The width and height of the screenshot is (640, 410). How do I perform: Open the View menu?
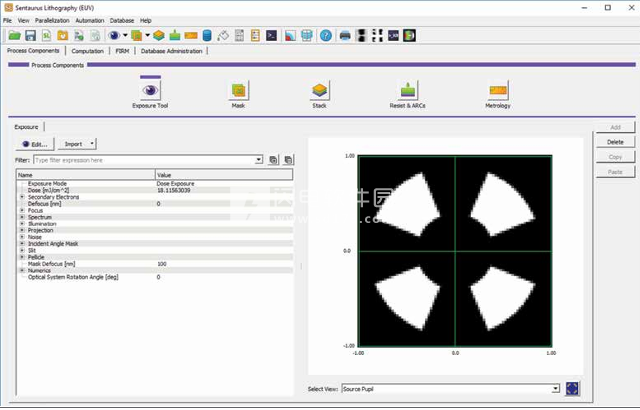(23, 20)
